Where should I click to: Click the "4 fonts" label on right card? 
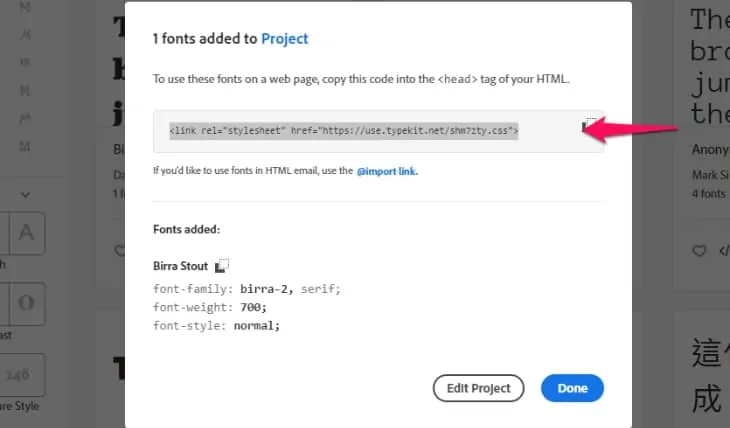pos(709,194)
